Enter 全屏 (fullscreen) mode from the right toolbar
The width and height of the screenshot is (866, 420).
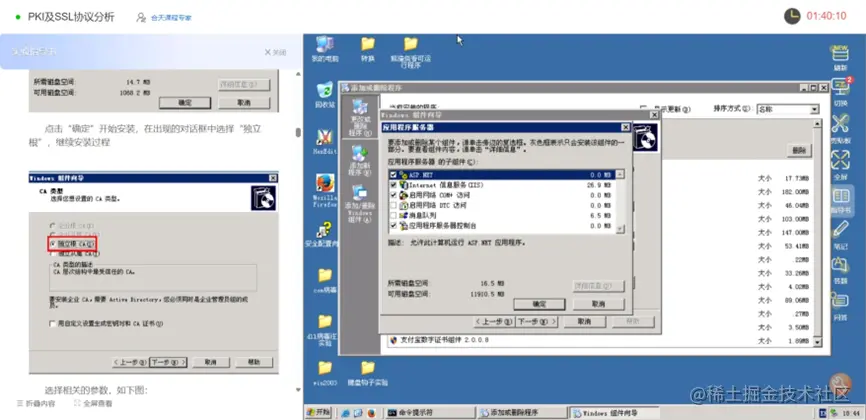point(840,165)
